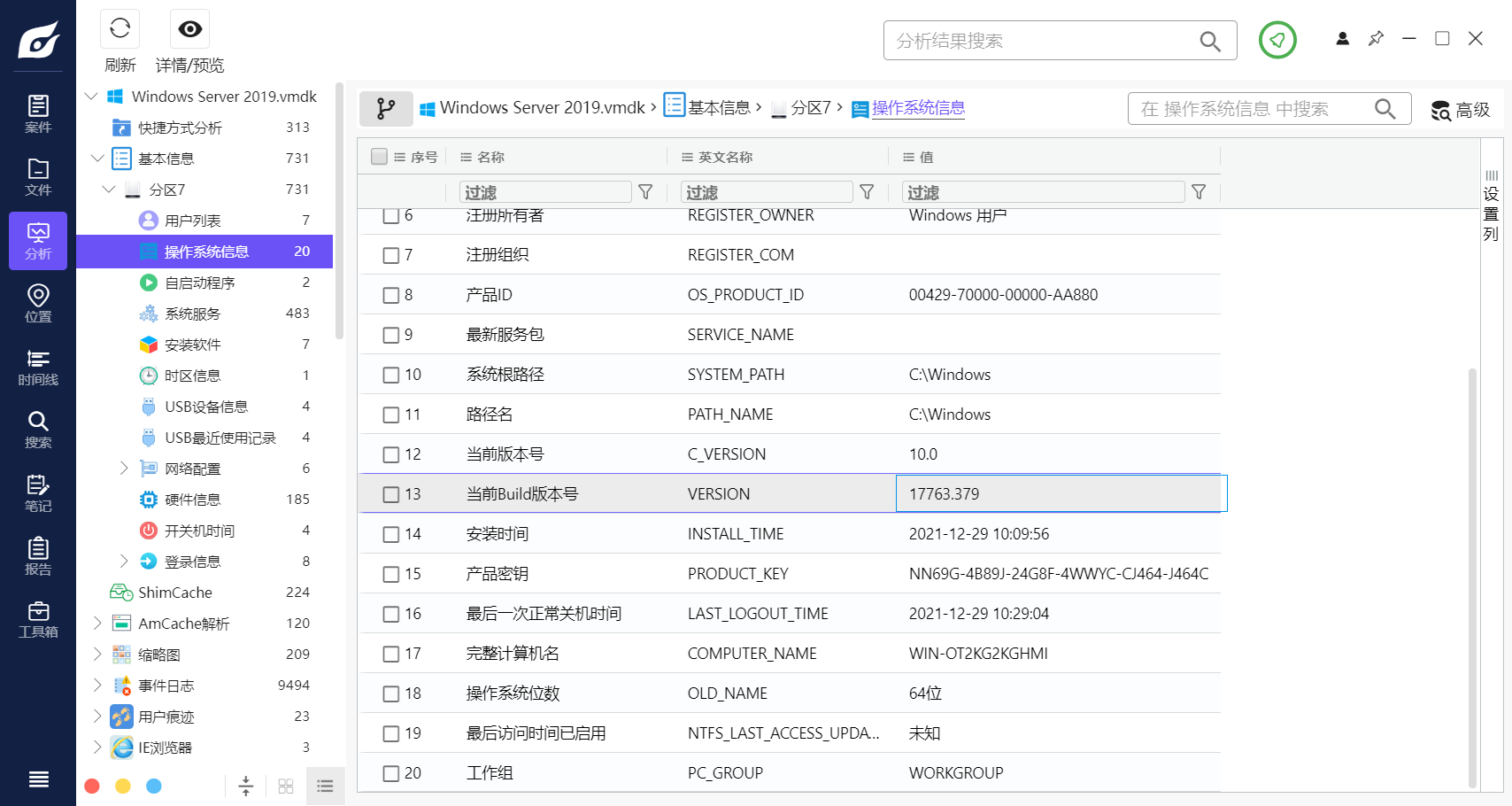
Task: Click the blue color tag dot
Action: (x=154, y=786)
